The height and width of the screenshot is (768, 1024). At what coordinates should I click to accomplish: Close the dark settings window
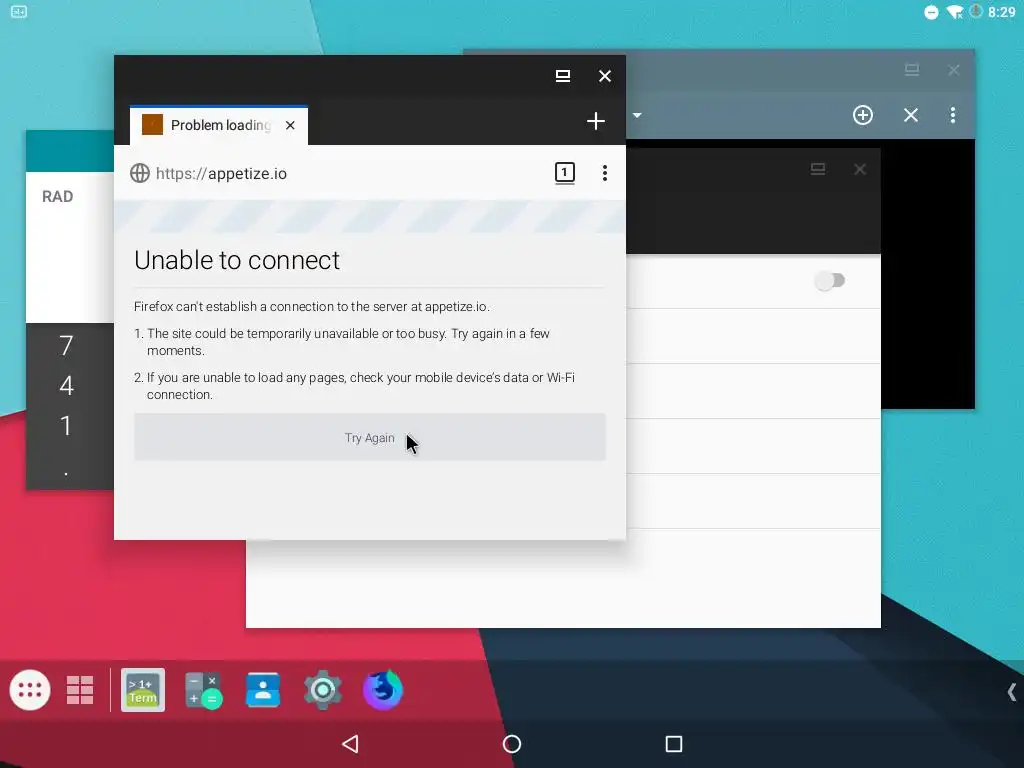click(860, 169)
